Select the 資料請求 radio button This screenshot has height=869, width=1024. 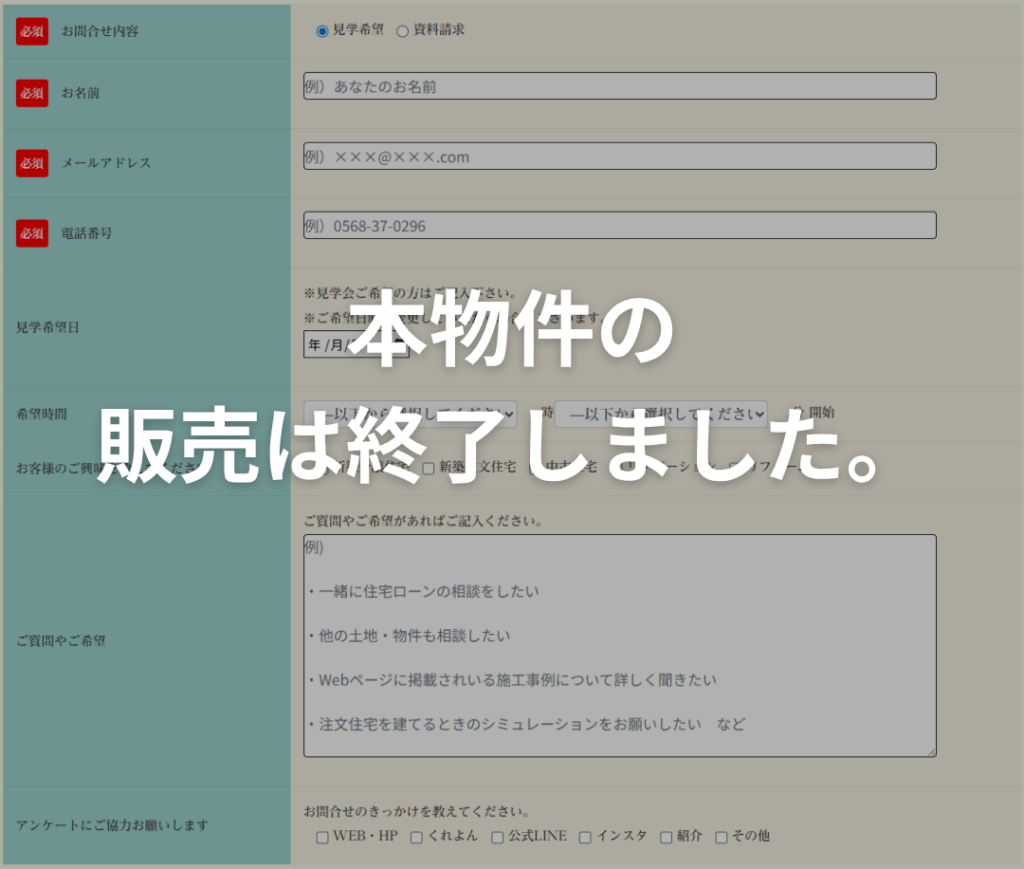click(x=403, y=31)
